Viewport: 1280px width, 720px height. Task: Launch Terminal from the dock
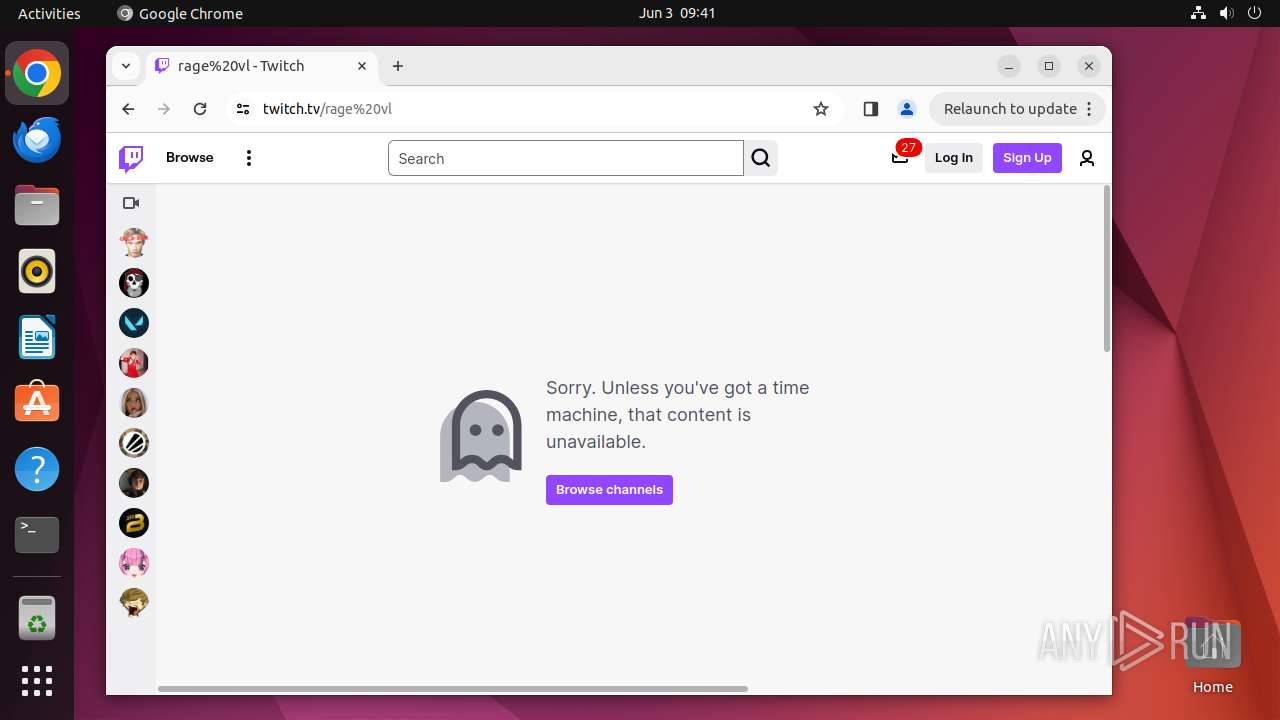click(37, 534)
